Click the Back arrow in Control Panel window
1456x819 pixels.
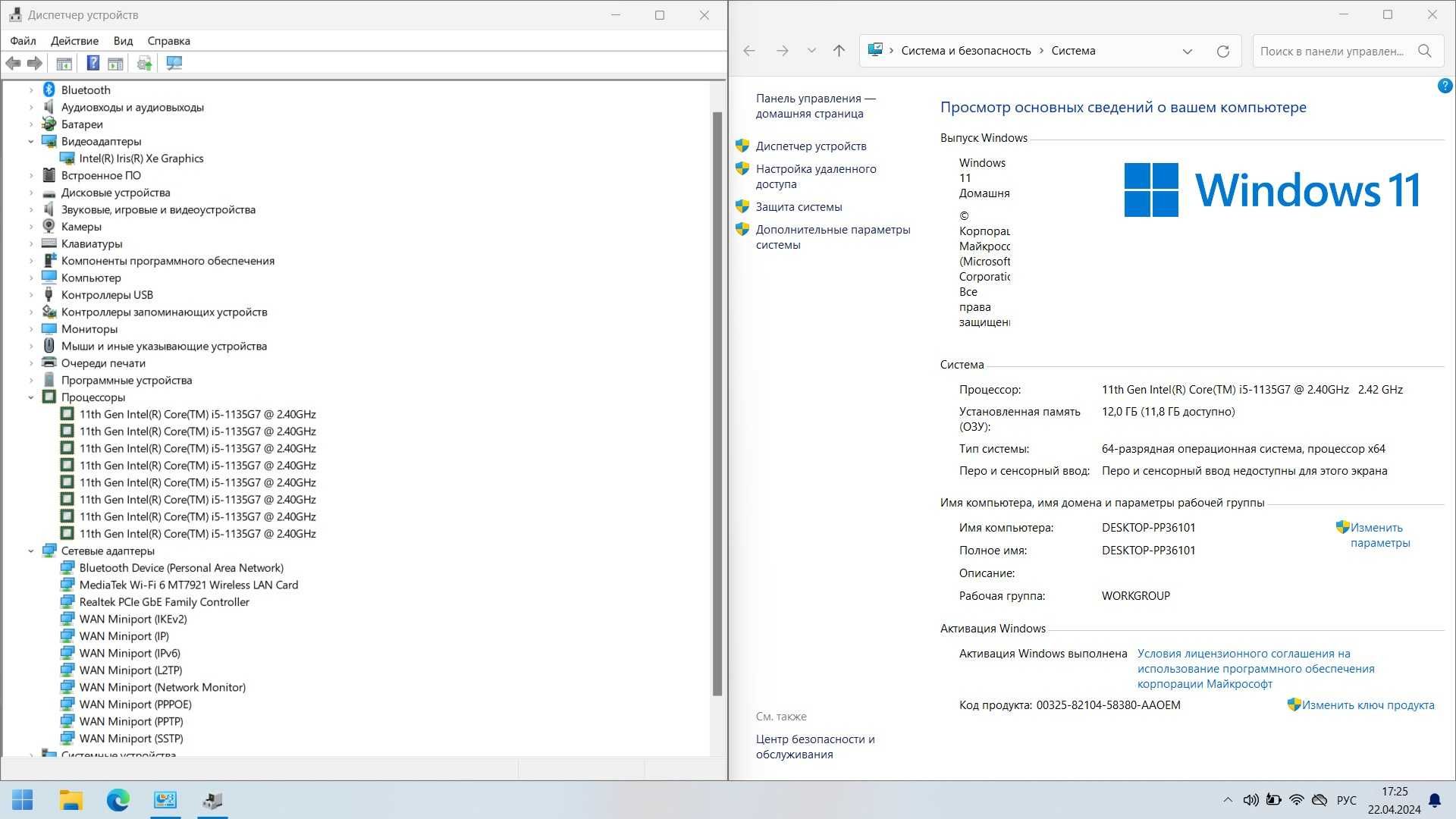[x=749, y=51]
